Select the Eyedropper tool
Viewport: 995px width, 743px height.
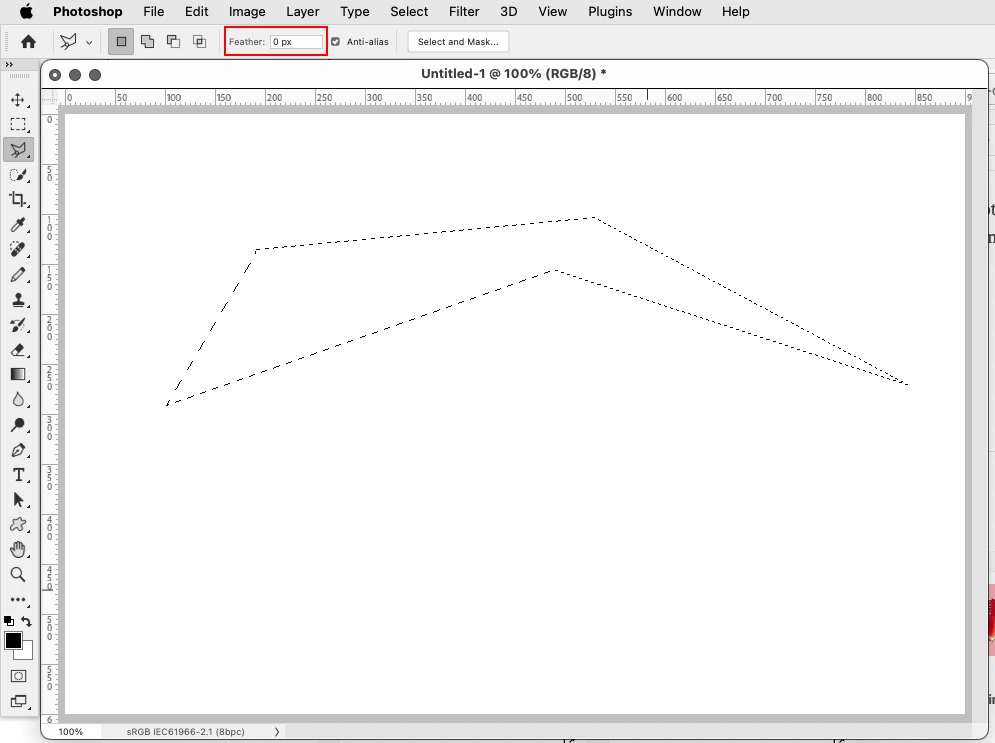[x=18, y=225]
